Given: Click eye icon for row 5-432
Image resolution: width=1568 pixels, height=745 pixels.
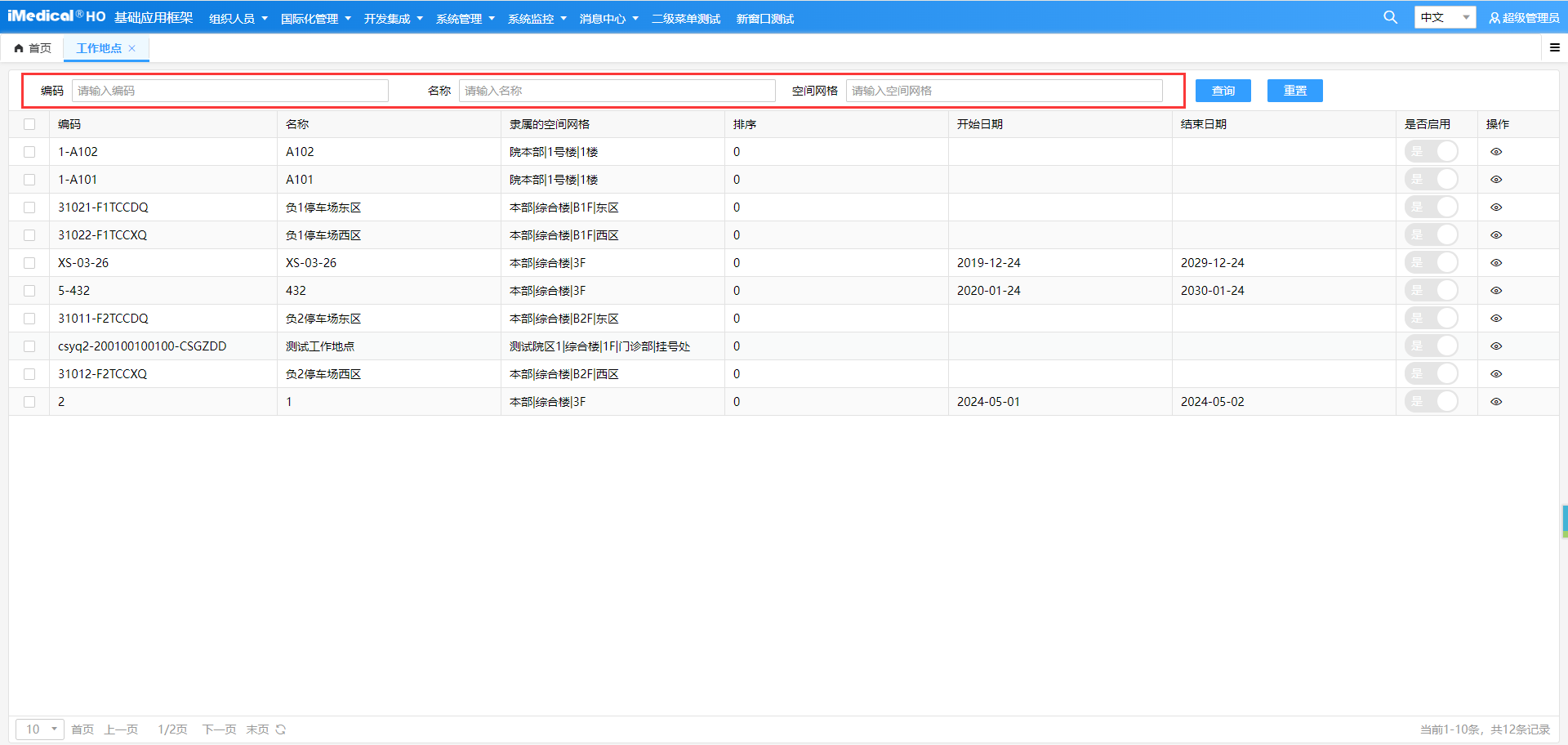Looking at the screenshot, I should [x=1496, y=291].
